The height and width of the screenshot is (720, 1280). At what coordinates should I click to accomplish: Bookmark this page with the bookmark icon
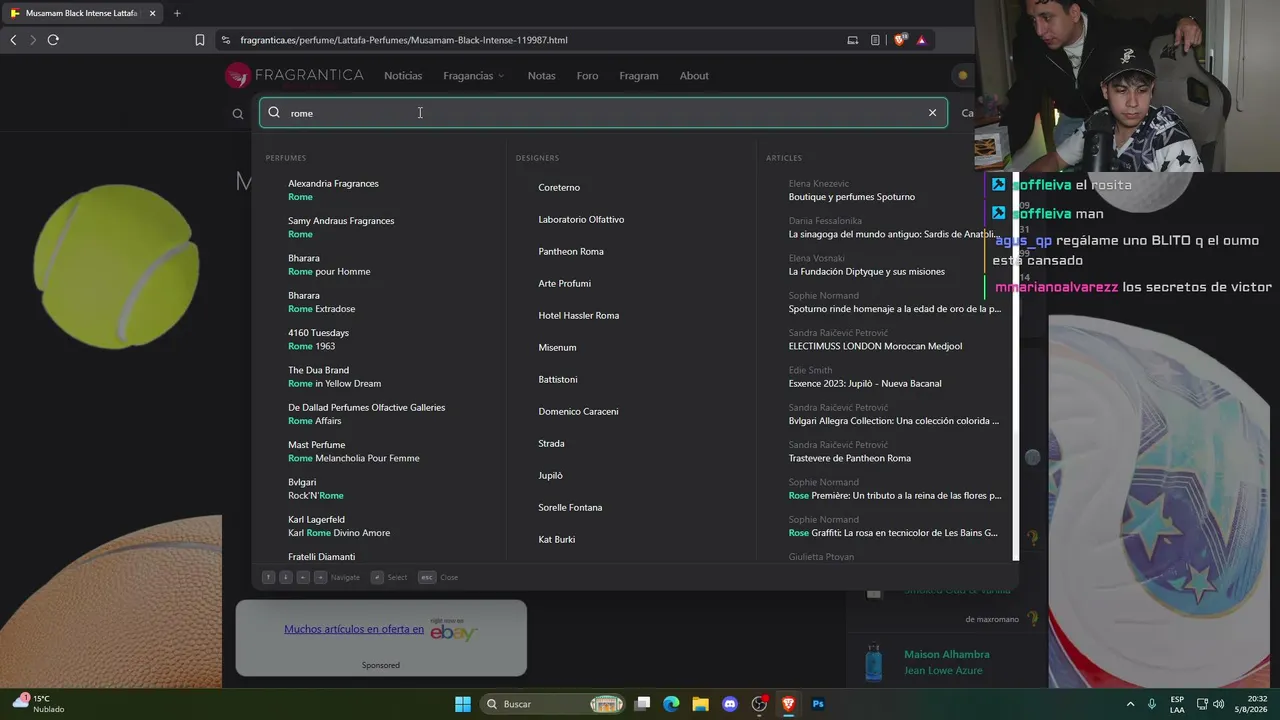click(x=200, y=40)
